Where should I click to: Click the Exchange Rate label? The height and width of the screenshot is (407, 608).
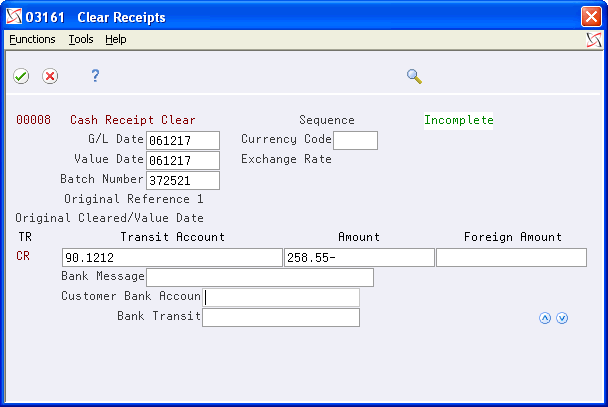click(x=287, y=159)
